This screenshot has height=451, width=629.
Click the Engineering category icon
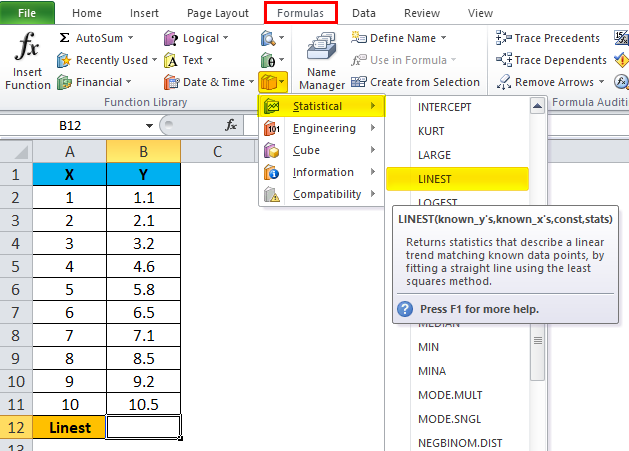(x=272, y=128)
